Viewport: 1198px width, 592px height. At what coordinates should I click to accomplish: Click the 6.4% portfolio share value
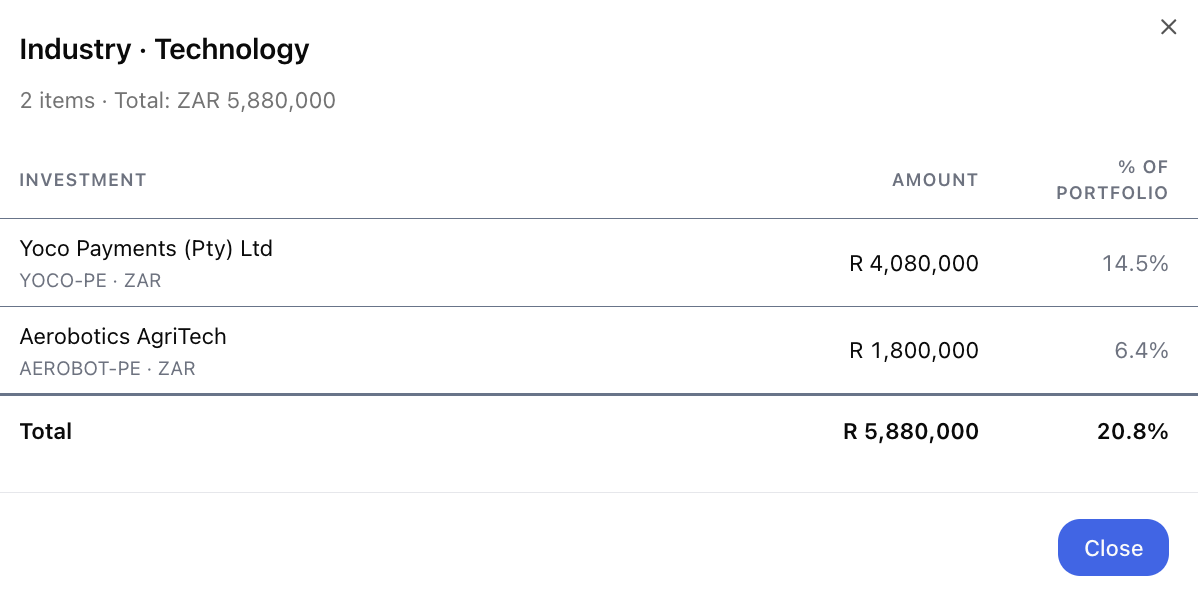pos(1141,351)
